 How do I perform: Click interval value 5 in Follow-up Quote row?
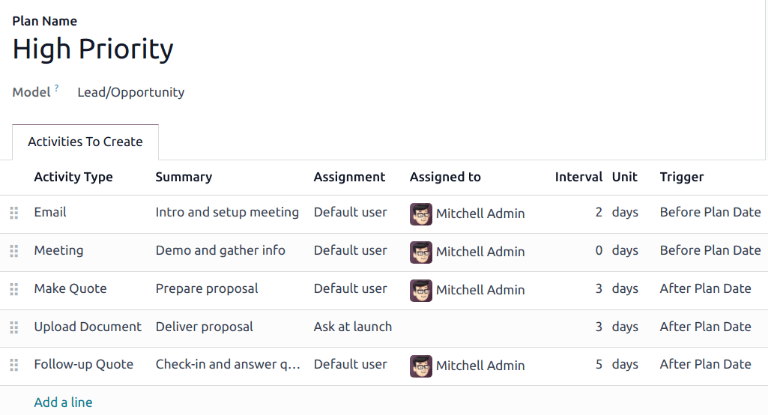[598, 365]
